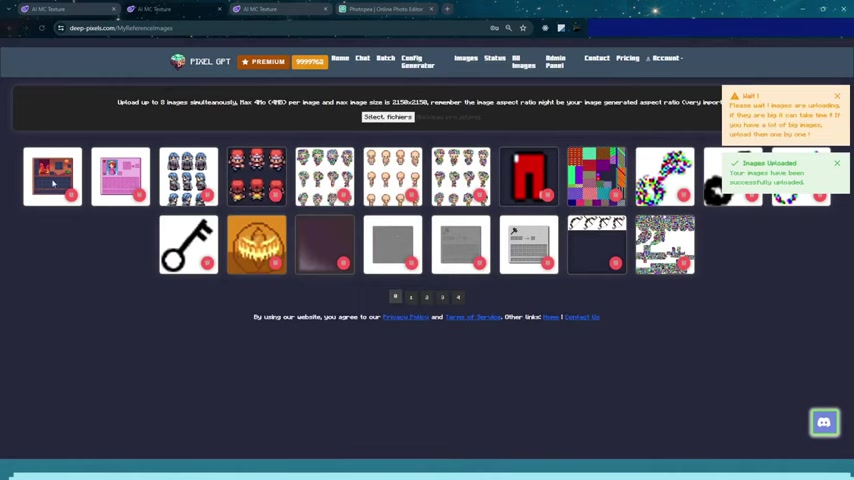
Task: Delete the blue-haired sprite sheet image
Action: [x=207, y=195]
